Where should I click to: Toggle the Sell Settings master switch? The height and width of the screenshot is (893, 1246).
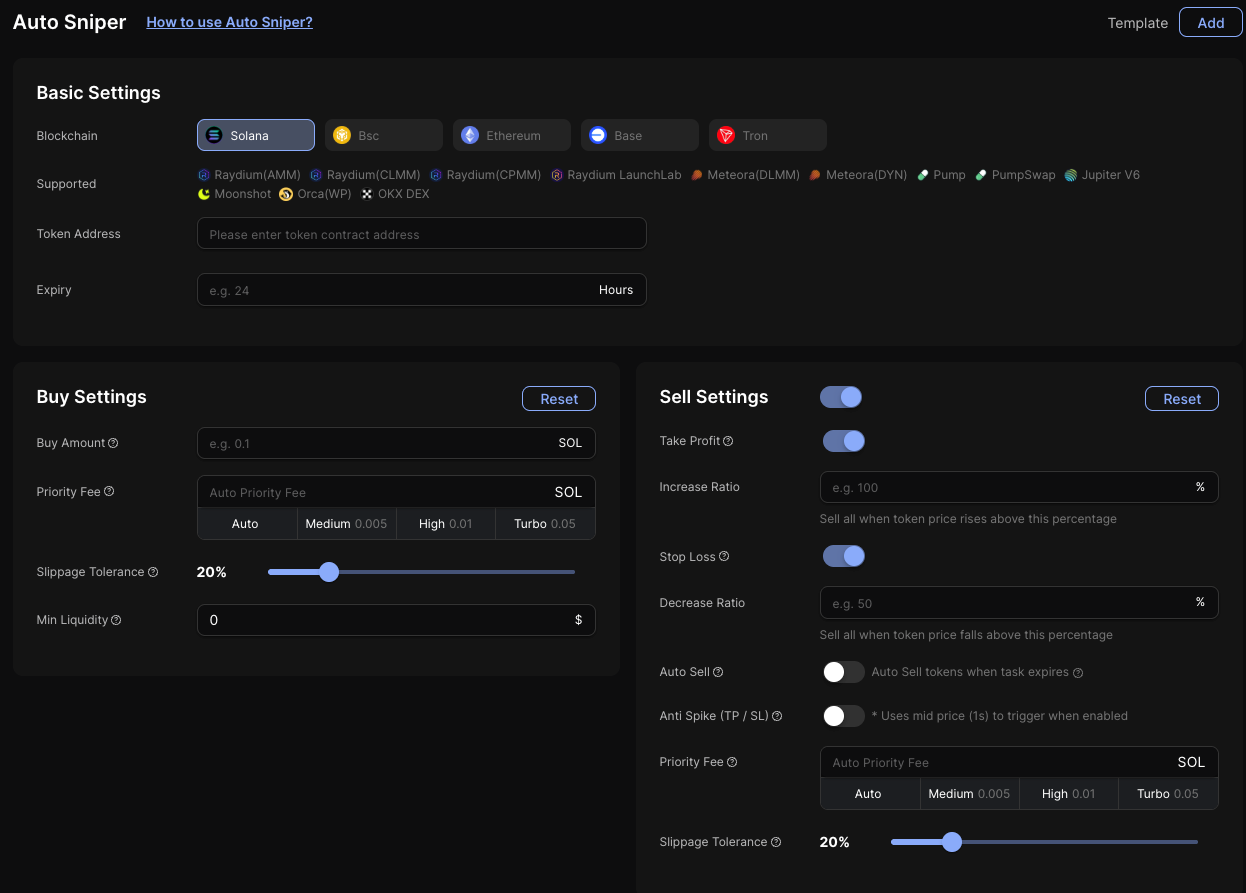(x=841, y=397)
